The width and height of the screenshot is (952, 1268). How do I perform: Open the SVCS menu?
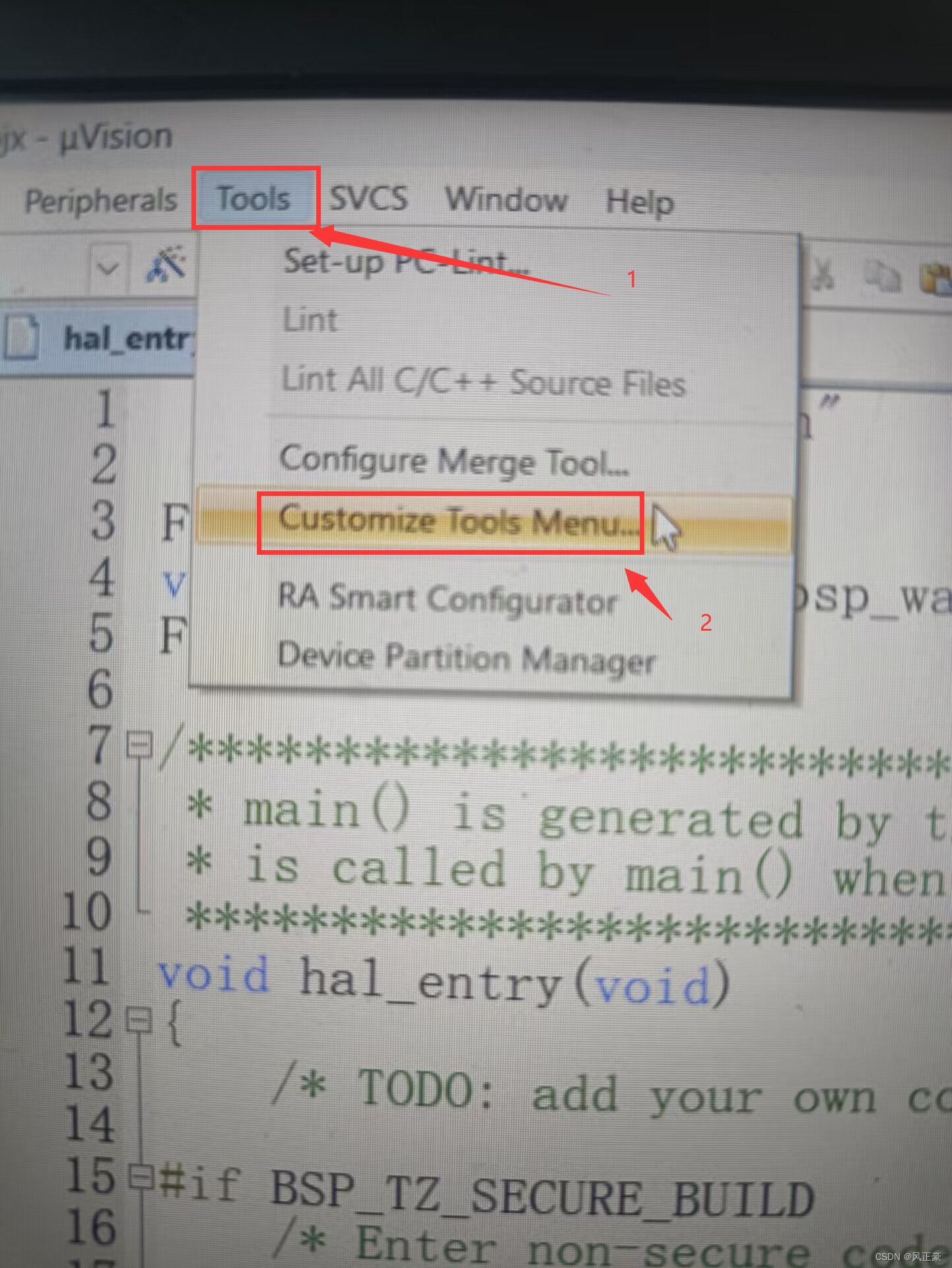(x=368, y=198)
